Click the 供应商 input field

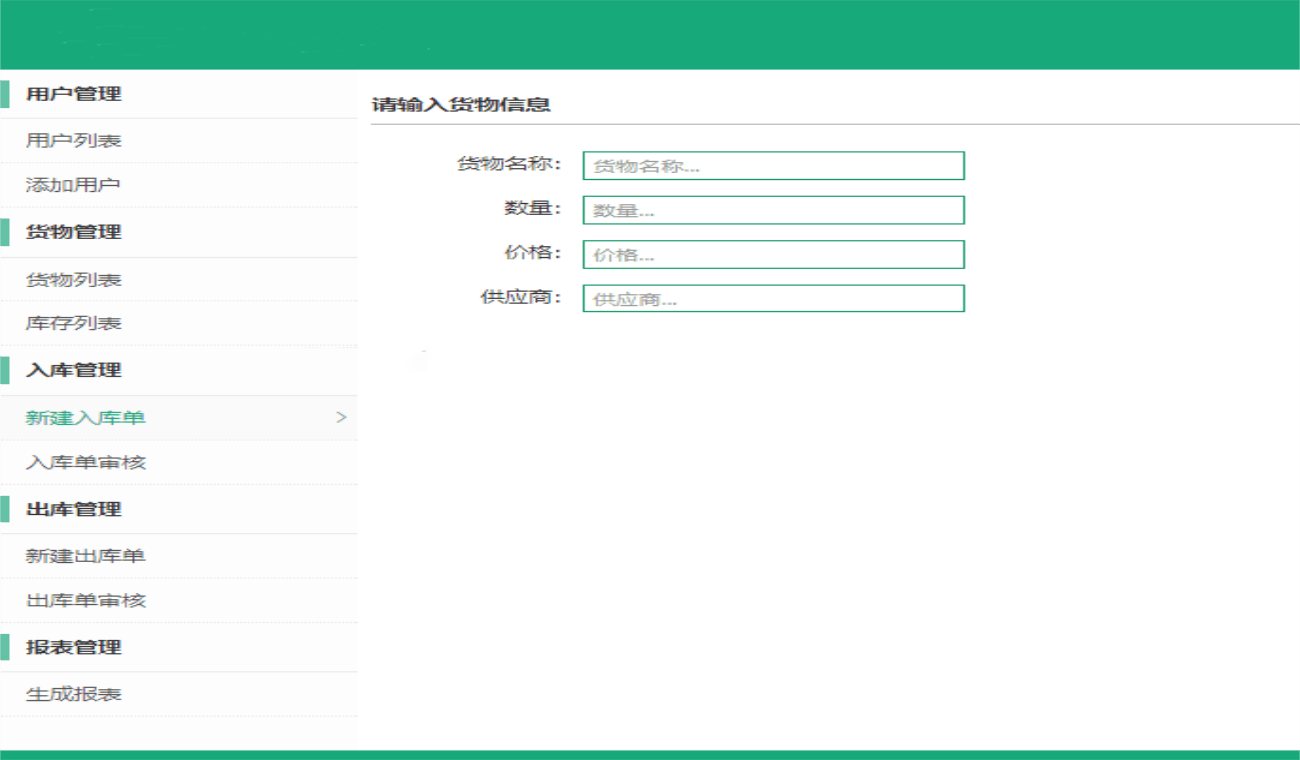(773, 298)
